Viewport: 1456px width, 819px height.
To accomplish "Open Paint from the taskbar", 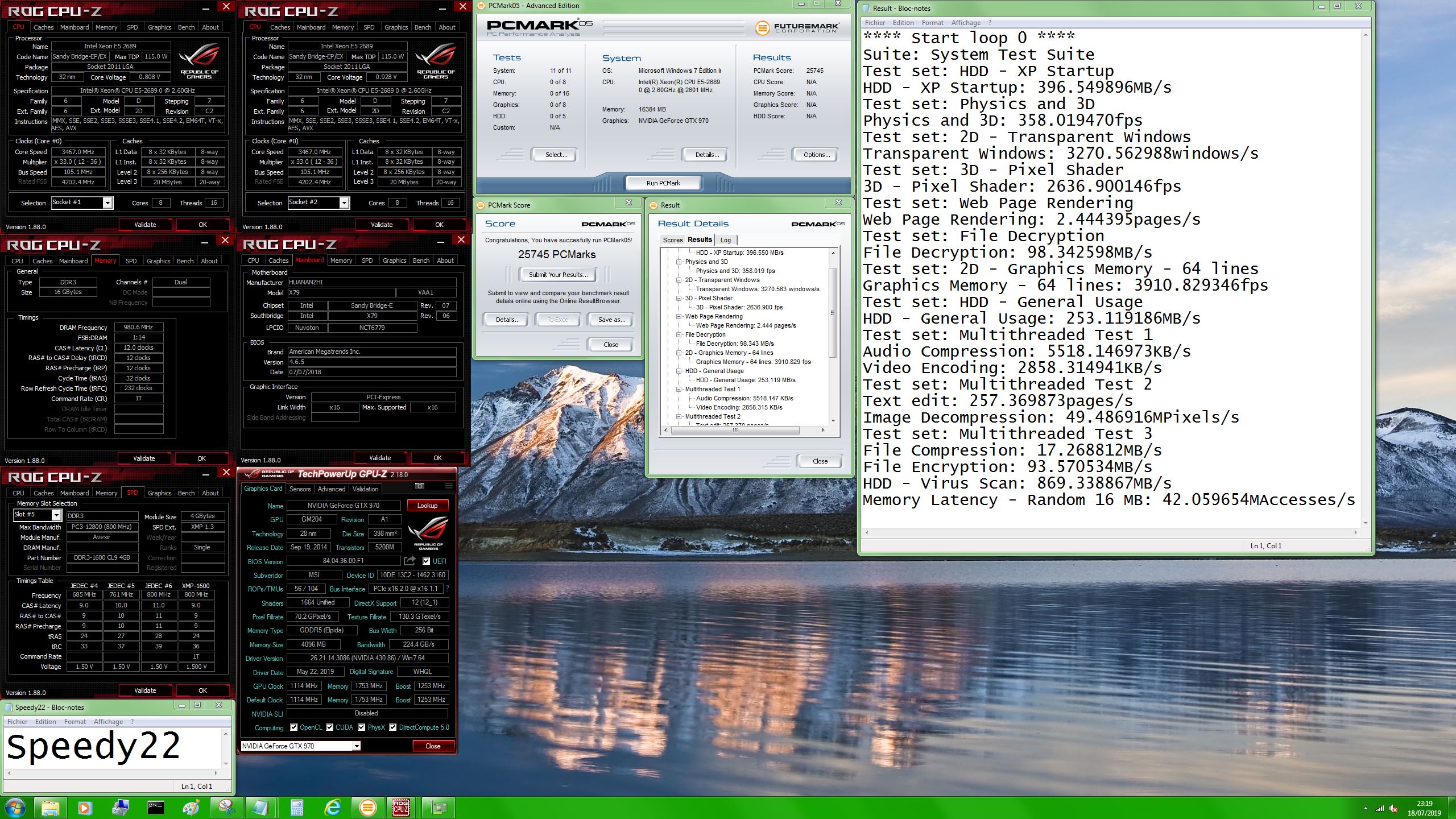I will pos(191,808).
